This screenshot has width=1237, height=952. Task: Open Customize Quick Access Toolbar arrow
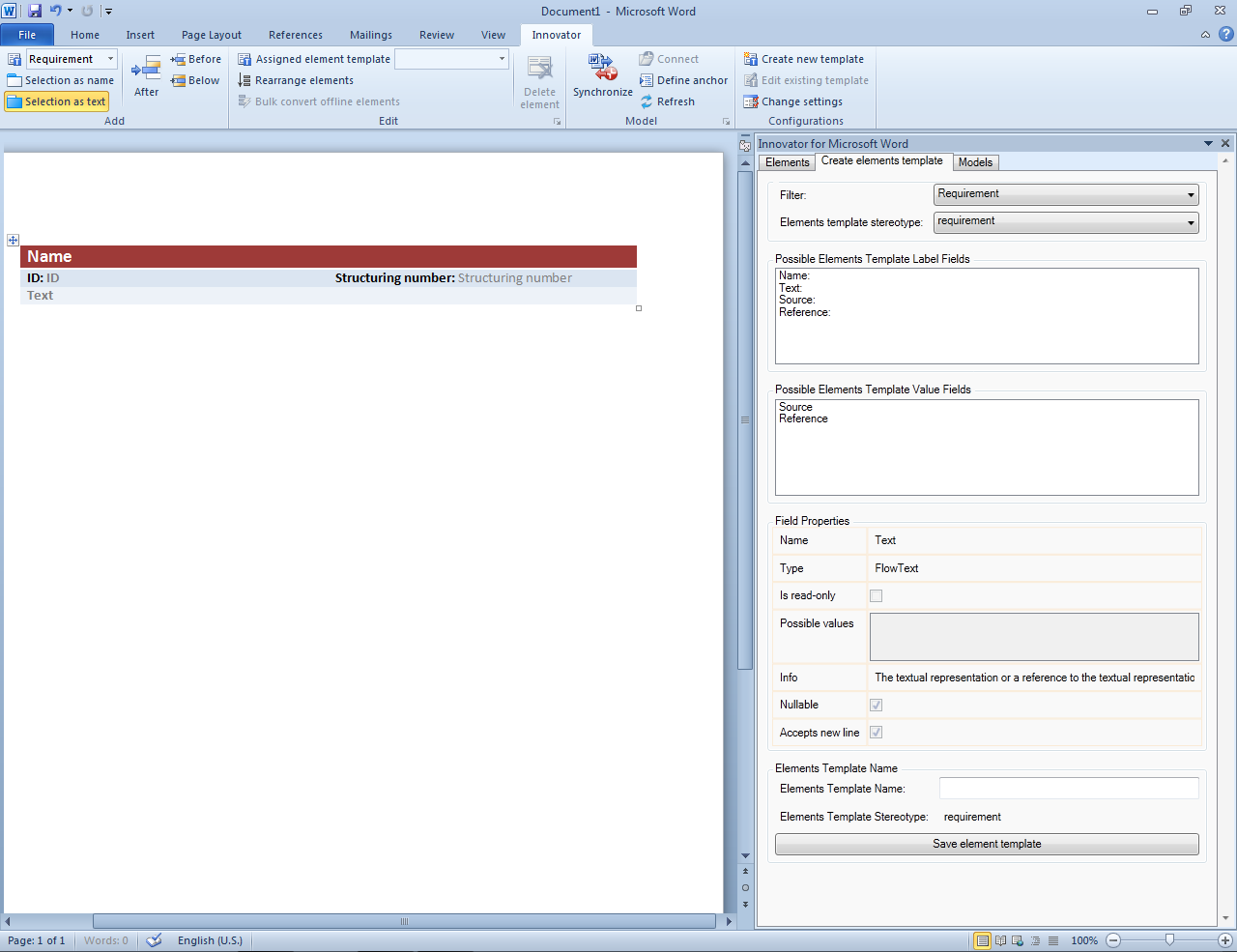tap(108, 12)
